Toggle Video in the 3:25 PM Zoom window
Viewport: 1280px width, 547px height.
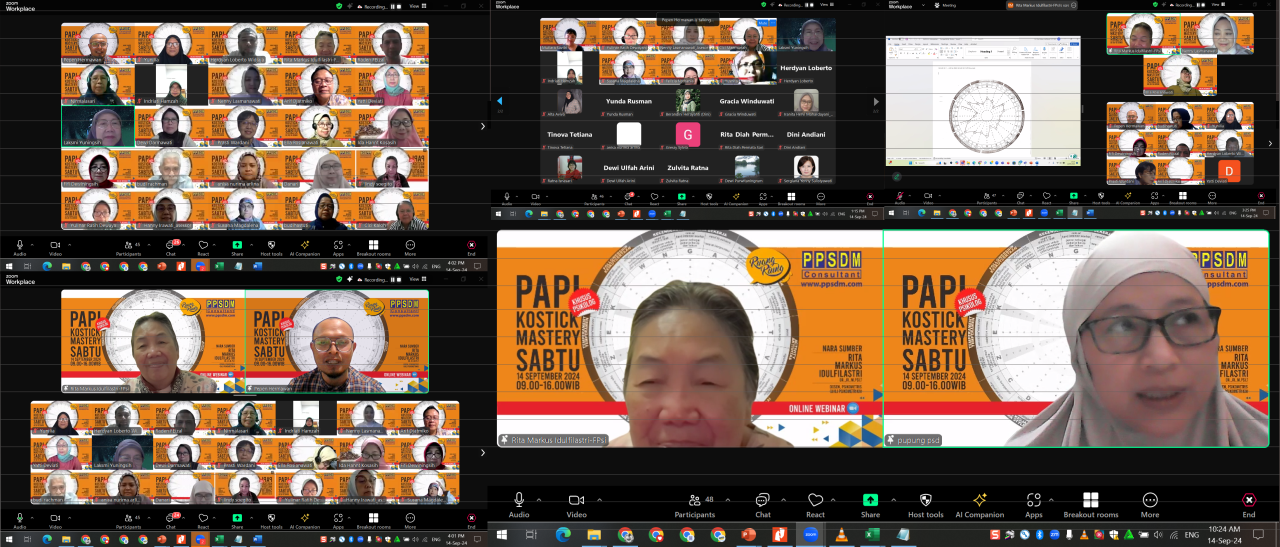click(x=929, y=199)
